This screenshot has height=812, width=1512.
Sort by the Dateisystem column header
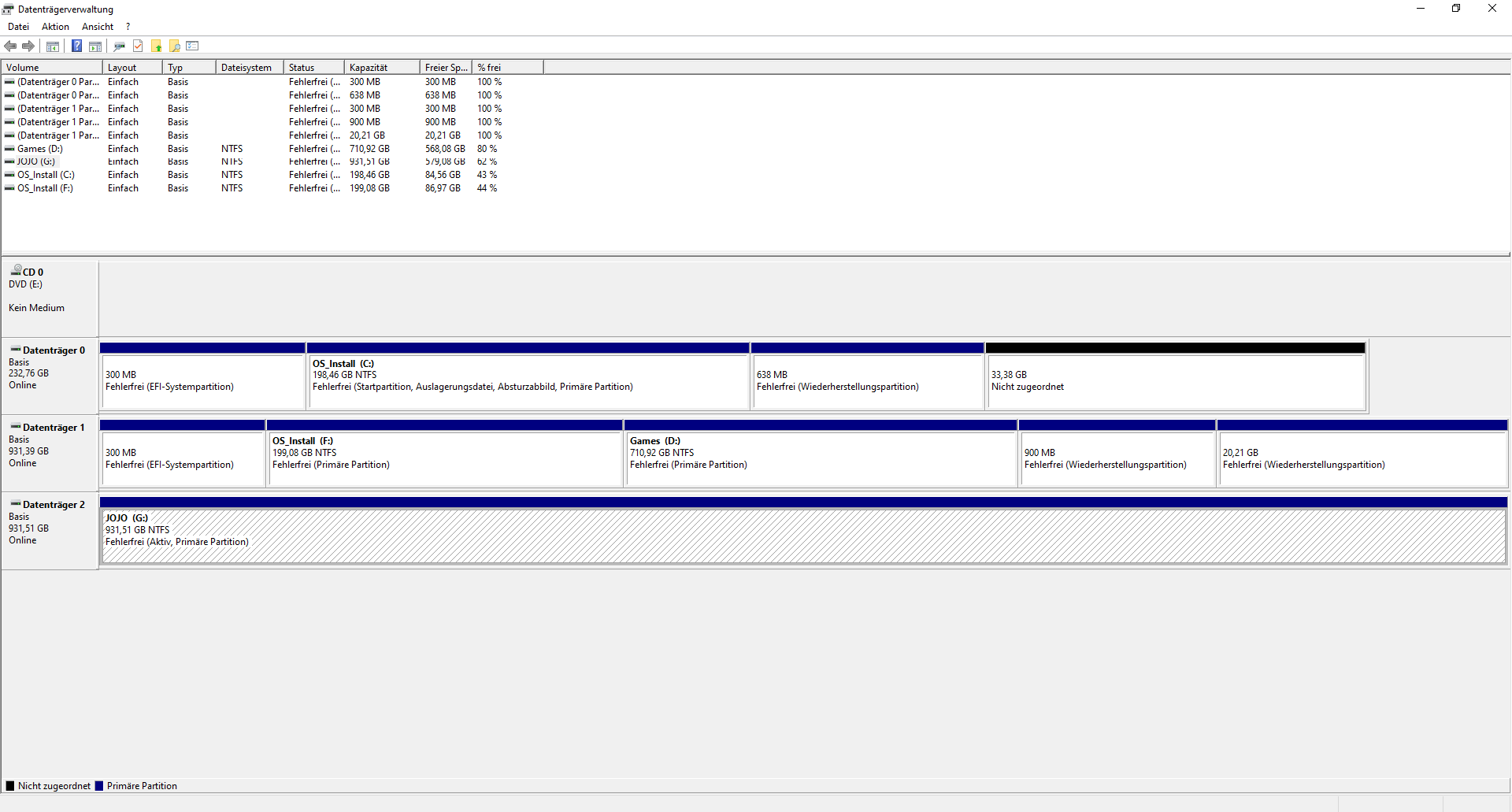pyautogui.click(x=250, y=68)
